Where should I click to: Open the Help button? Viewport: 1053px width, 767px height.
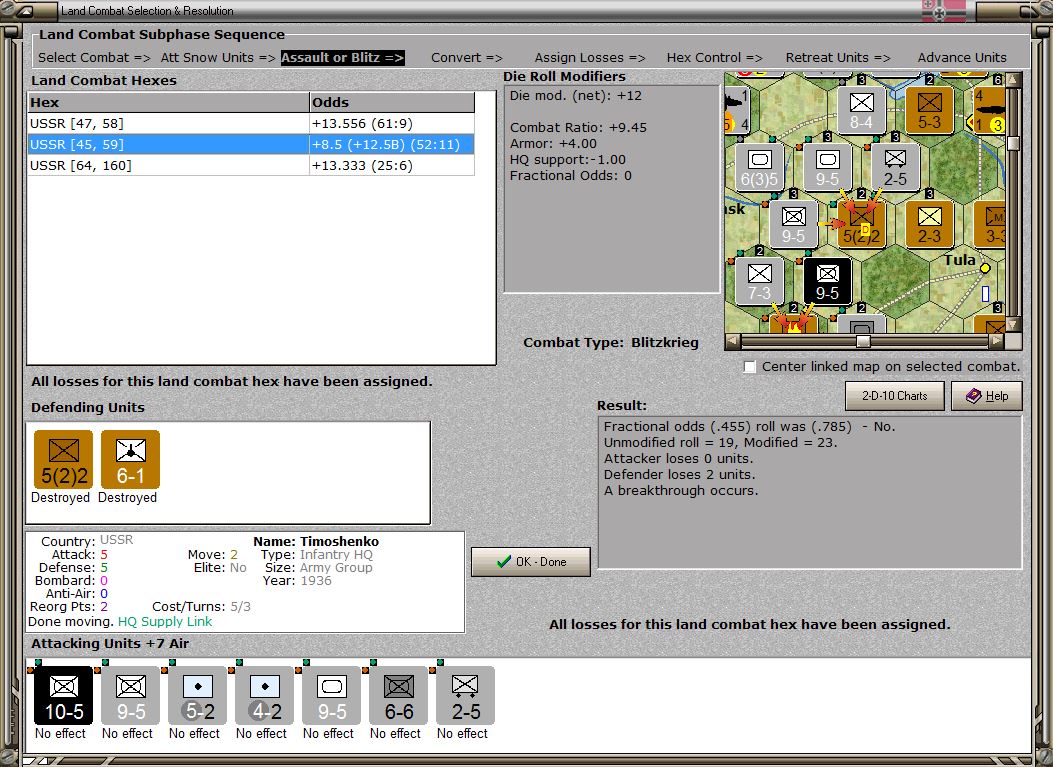click(x=986, y=396)
